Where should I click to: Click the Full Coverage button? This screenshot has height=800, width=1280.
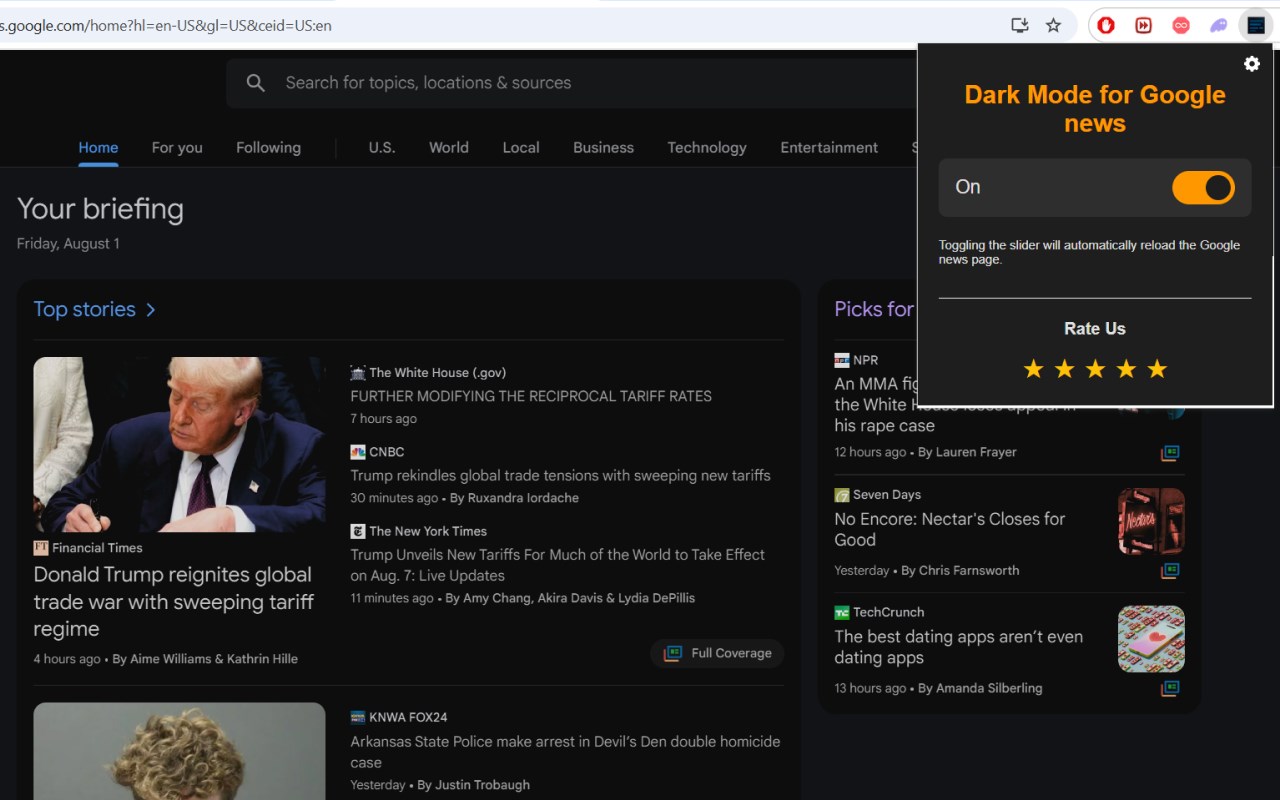(718, 654)
